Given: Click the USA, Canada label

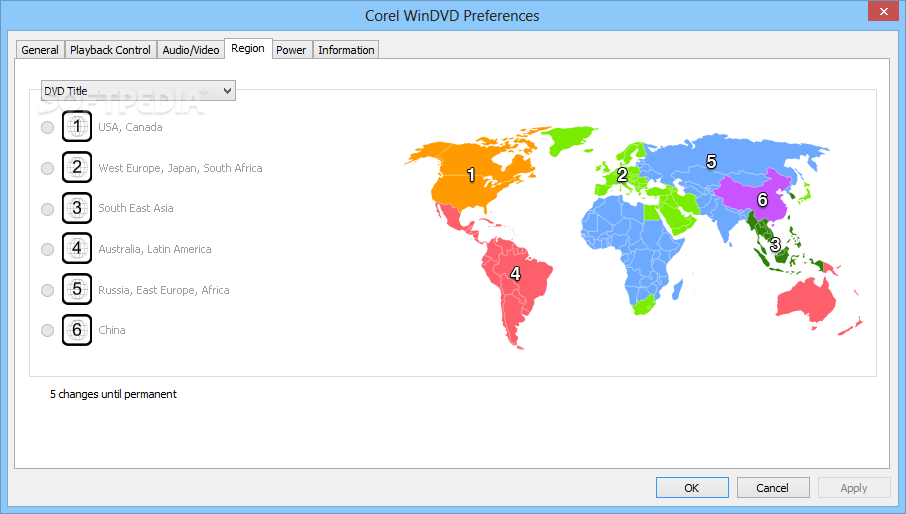Looking at the screenshot, I should click(130, 127).
